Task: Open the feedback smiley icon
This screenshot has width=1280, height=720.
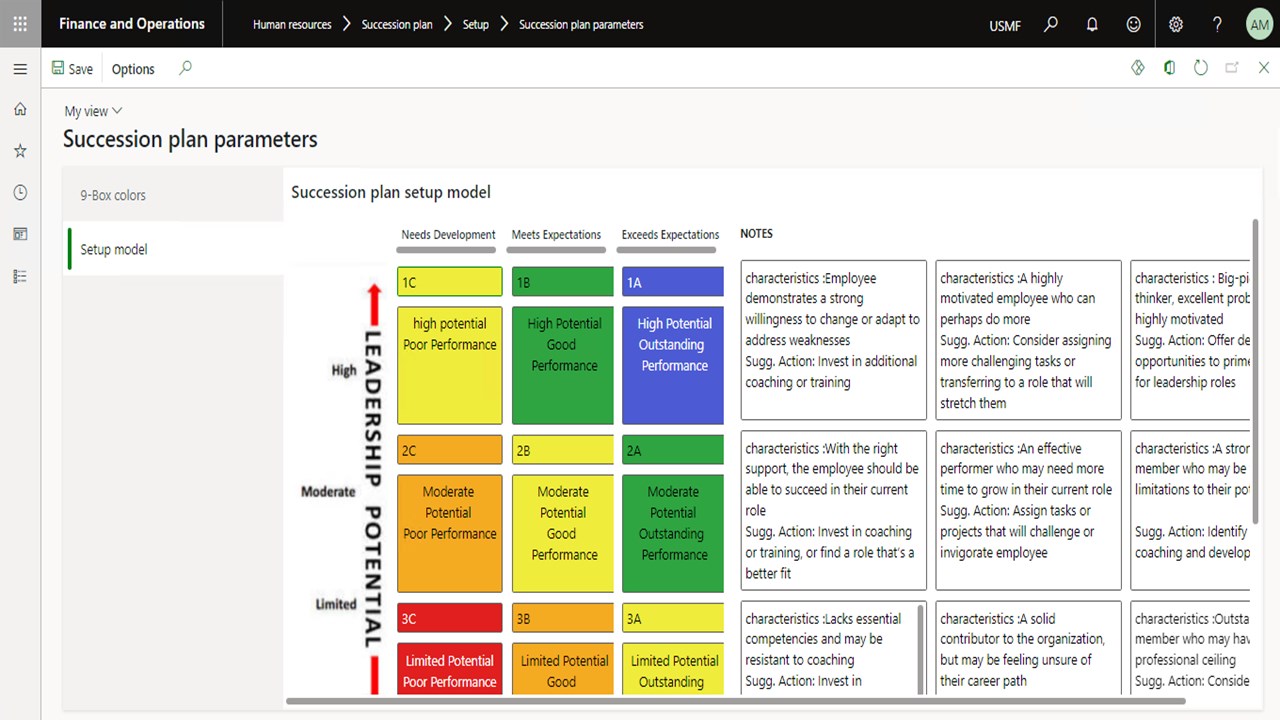Action: click(x=1133, y=24)
